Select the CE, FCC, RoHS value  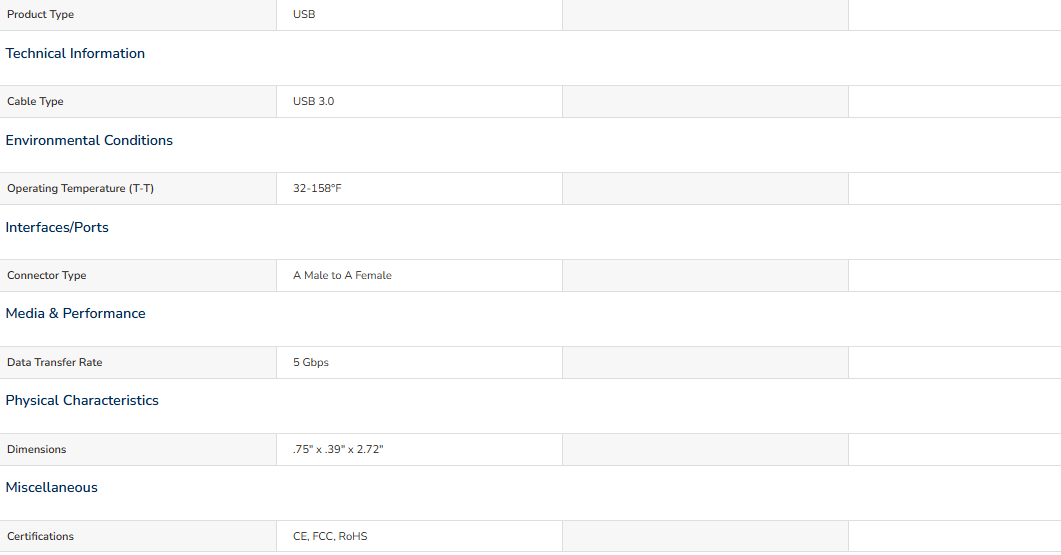[x=330, y=536]
